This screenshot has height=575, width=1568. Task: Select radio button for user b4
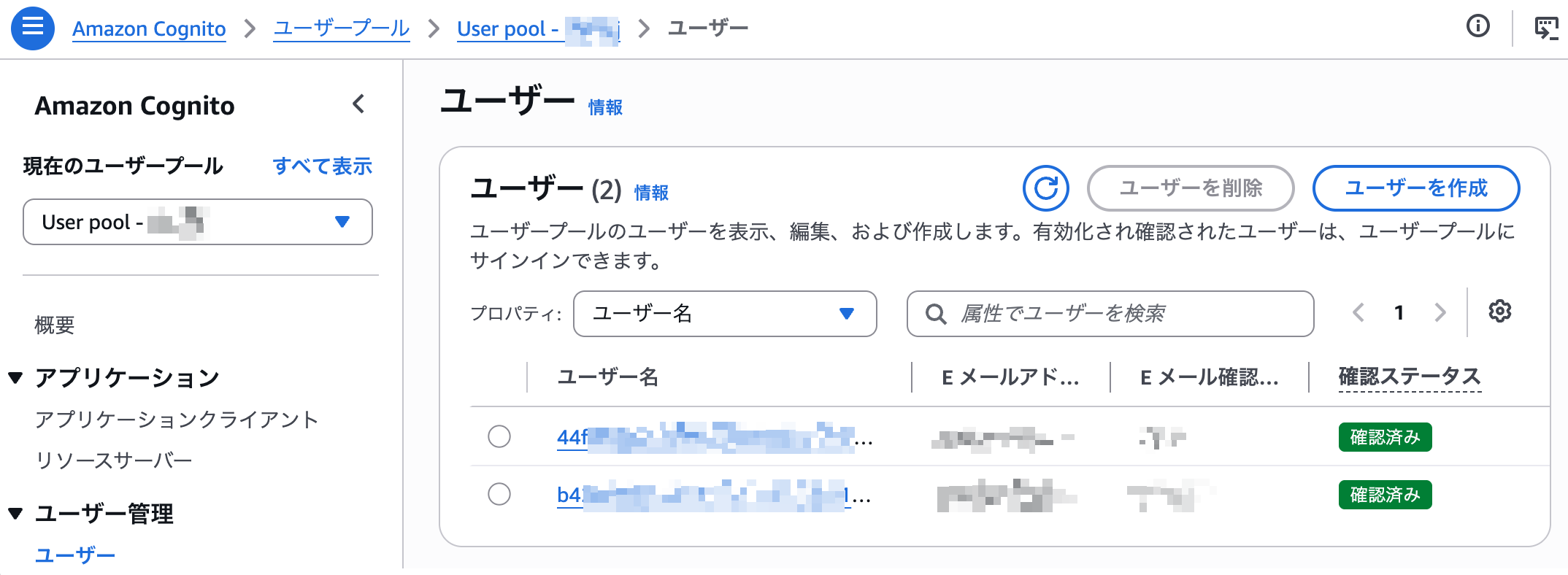(x=499, y=494)
